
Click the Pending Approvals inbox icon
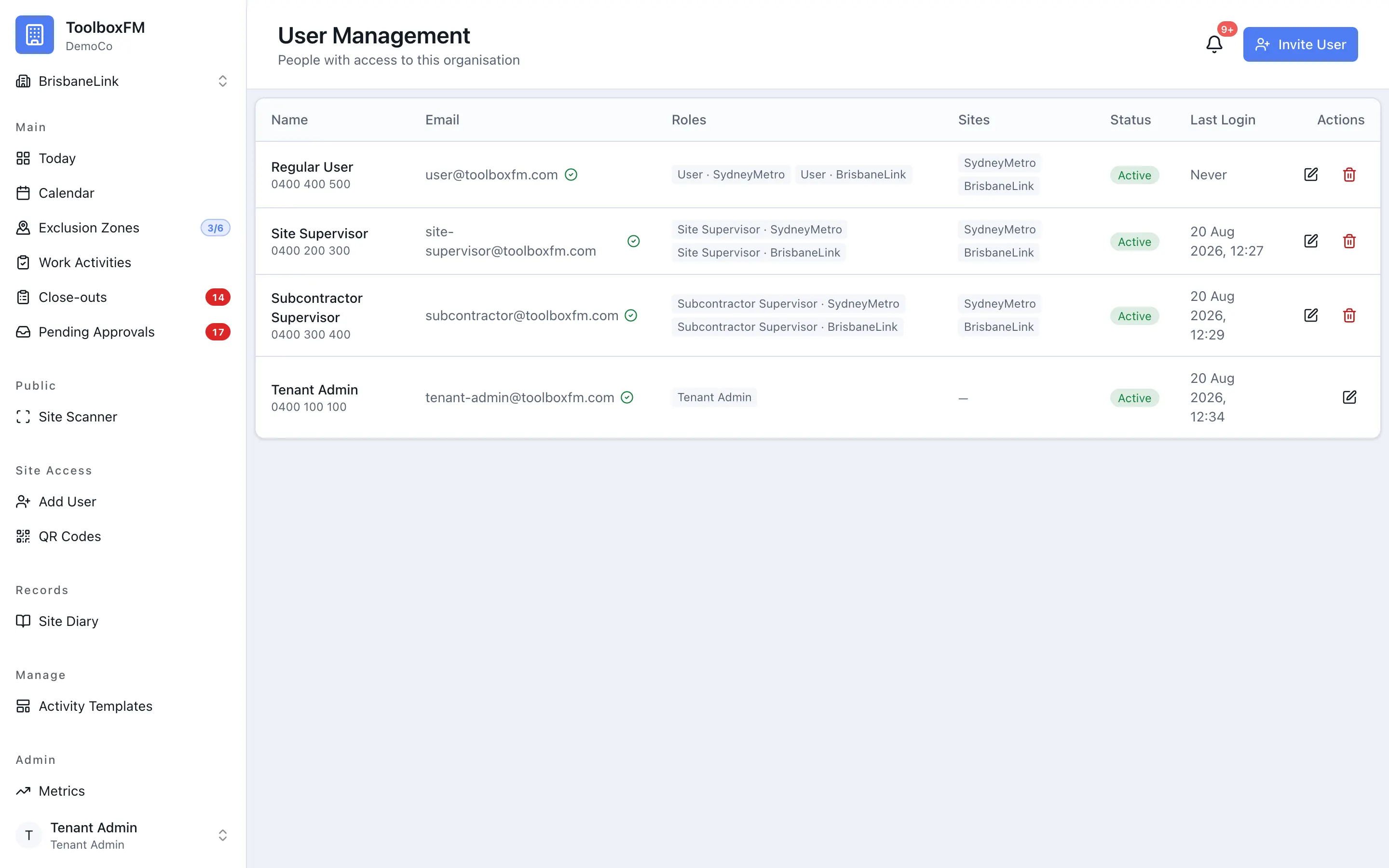click(x=23, y=332)
